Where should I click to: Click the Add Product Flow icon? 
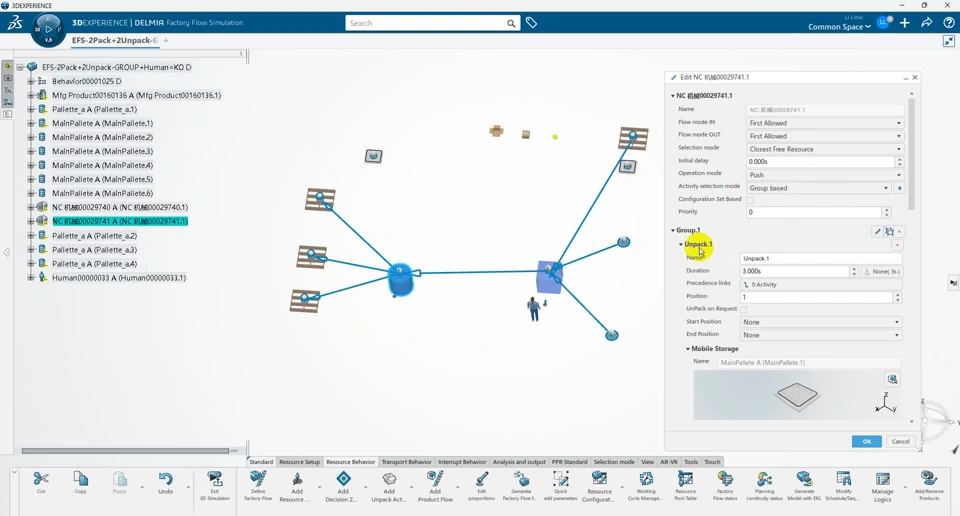coord(435,479)
